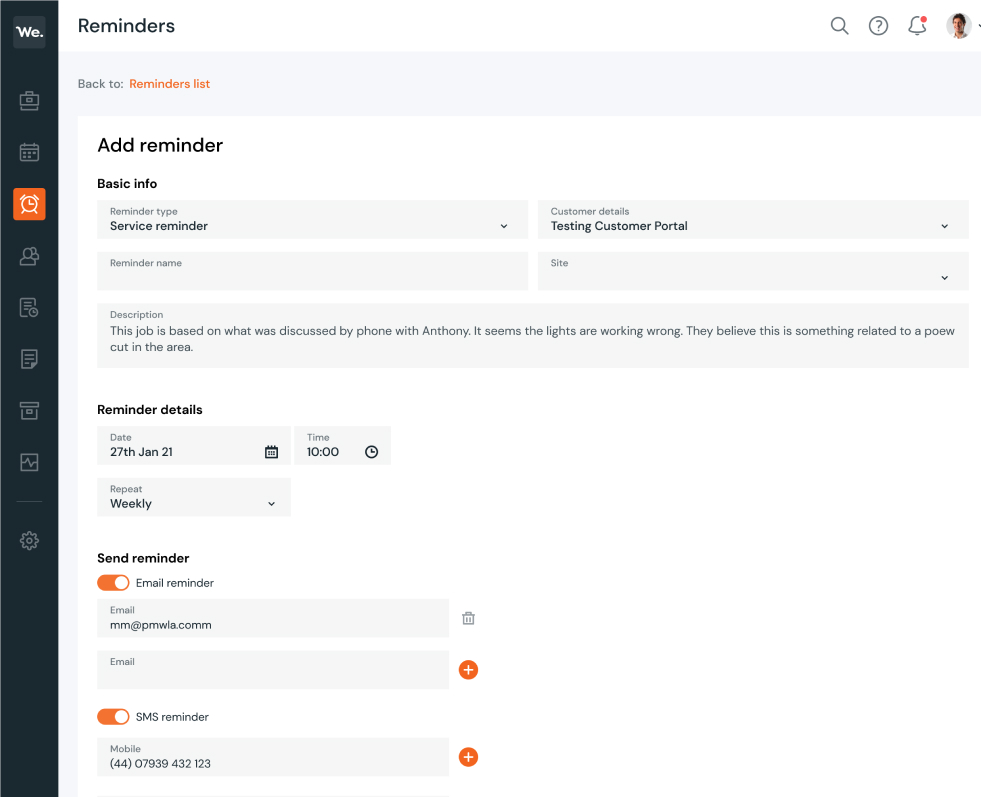Go to the calendar sidebar icon
Viewport: 981px width, 797px height.
click(x=29, y=152)
